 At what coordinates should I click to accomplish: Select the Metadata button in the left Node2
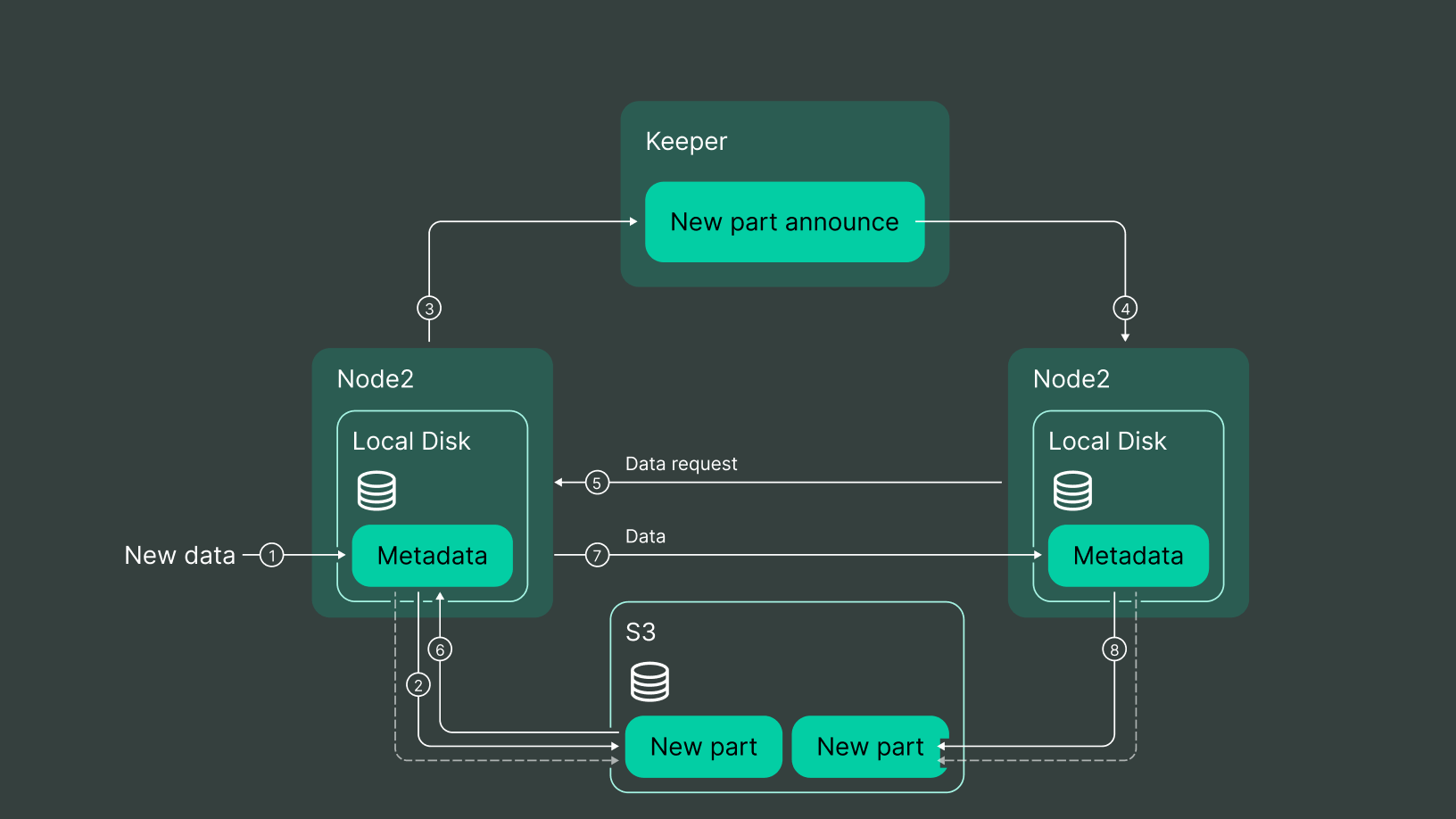[x=432, y=555]
